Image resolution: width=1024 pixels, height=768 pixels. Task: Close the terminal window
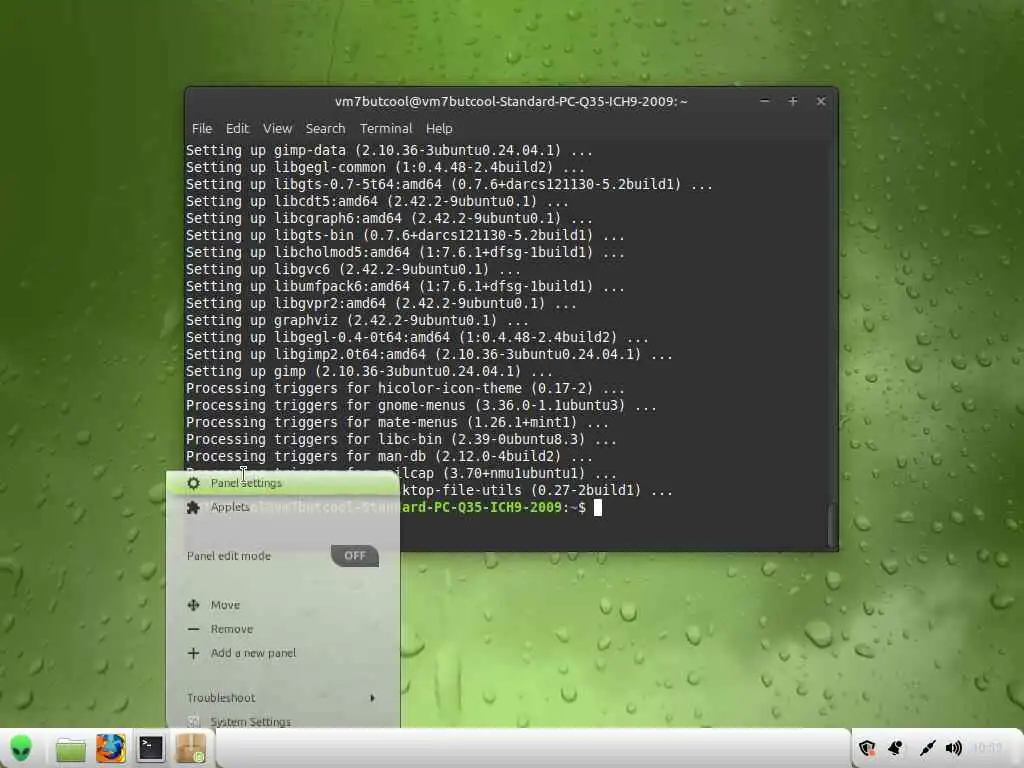pos(821,101)
